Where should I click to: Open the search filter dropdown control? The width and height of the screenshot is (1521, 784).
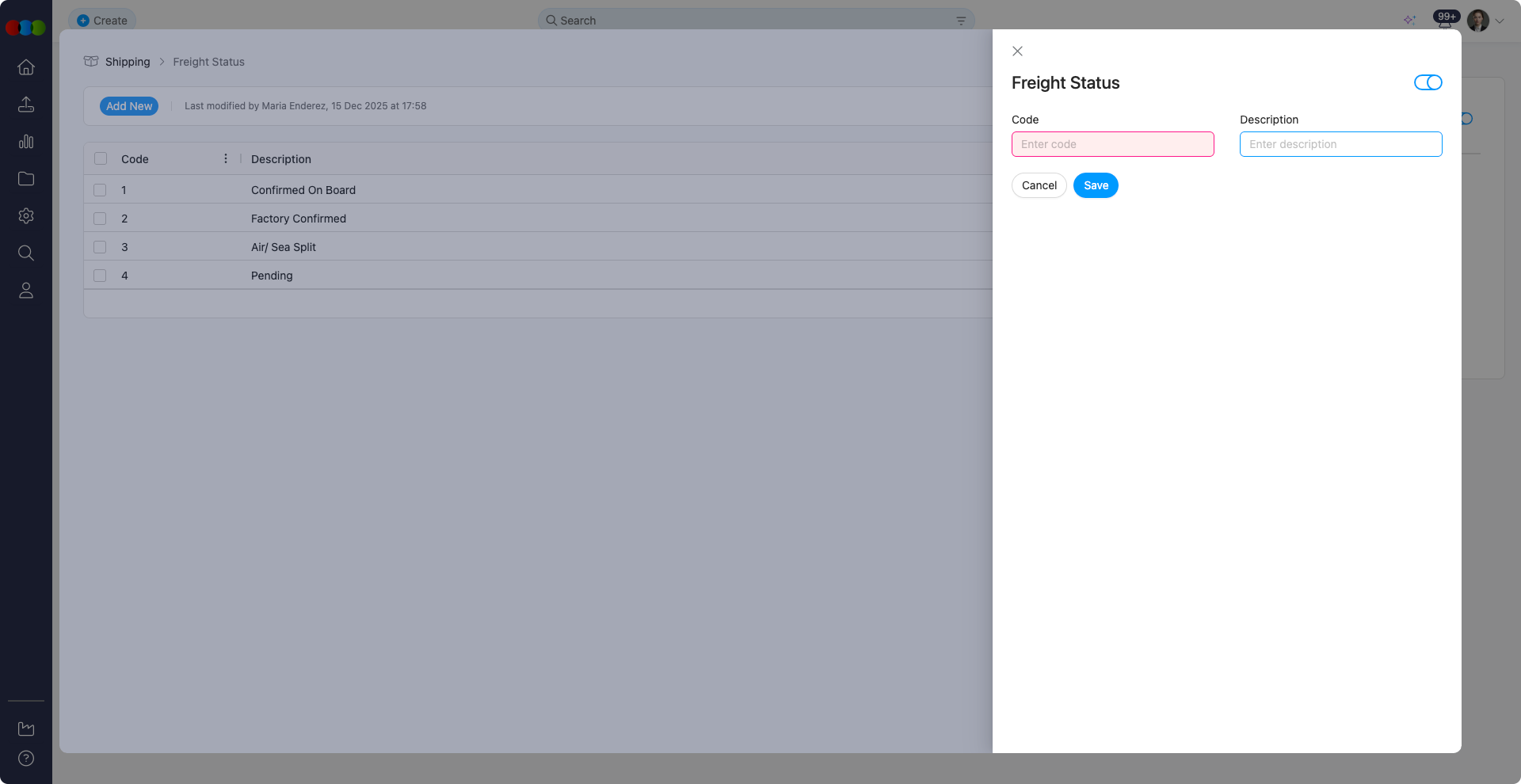(960, 20)
